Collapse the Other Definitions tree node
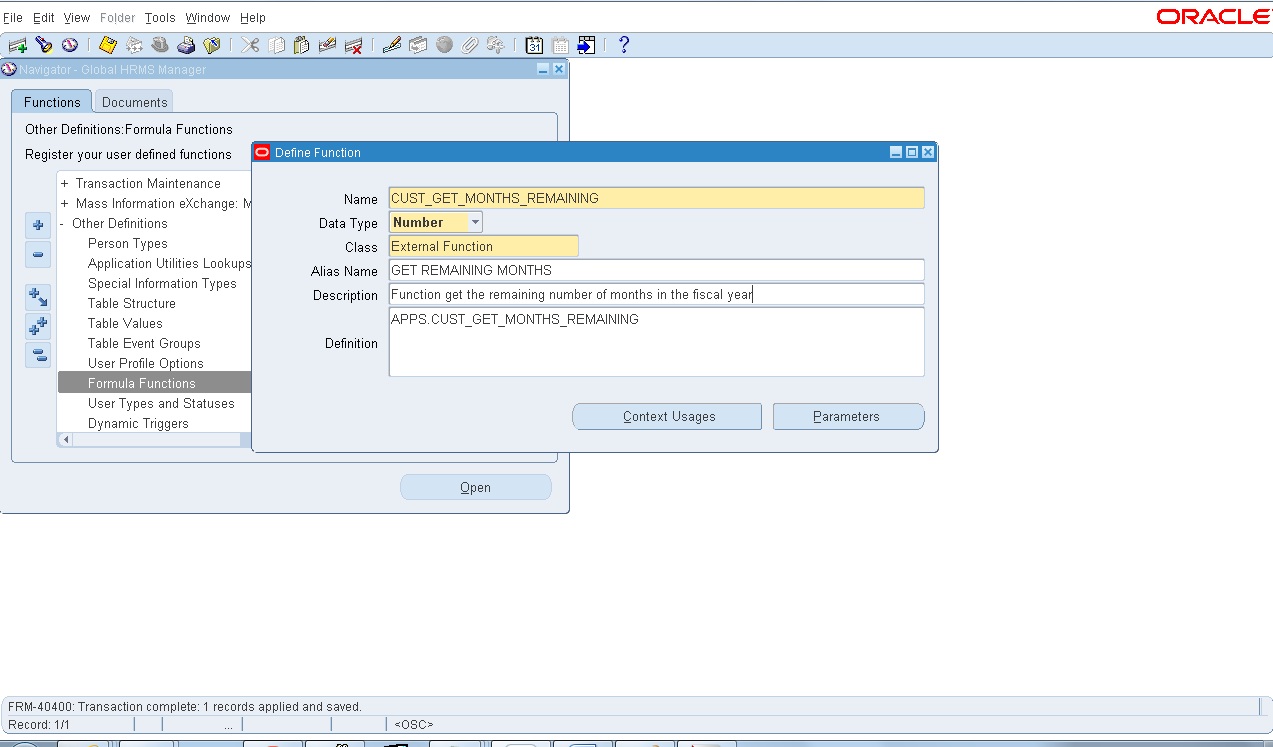Screen dimensions: 1273x747 pos(62,224)
